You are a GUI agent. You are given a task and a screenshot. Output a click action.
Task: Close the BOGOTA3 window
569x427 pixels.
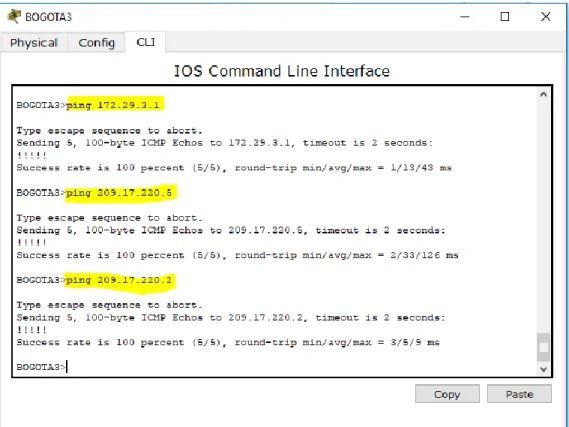pos(545,17)
